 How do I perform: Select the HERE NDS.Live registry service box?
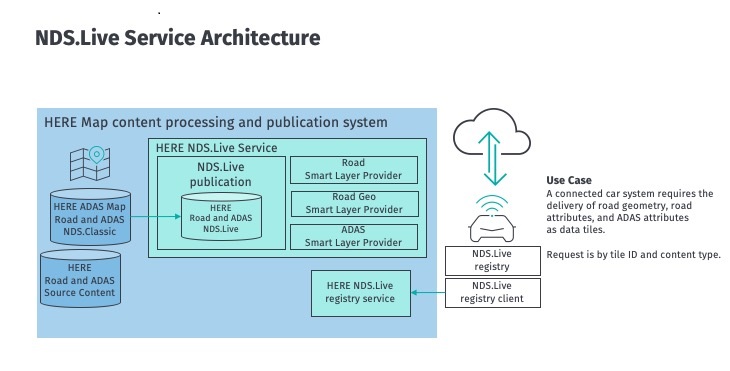click(361, 293)
